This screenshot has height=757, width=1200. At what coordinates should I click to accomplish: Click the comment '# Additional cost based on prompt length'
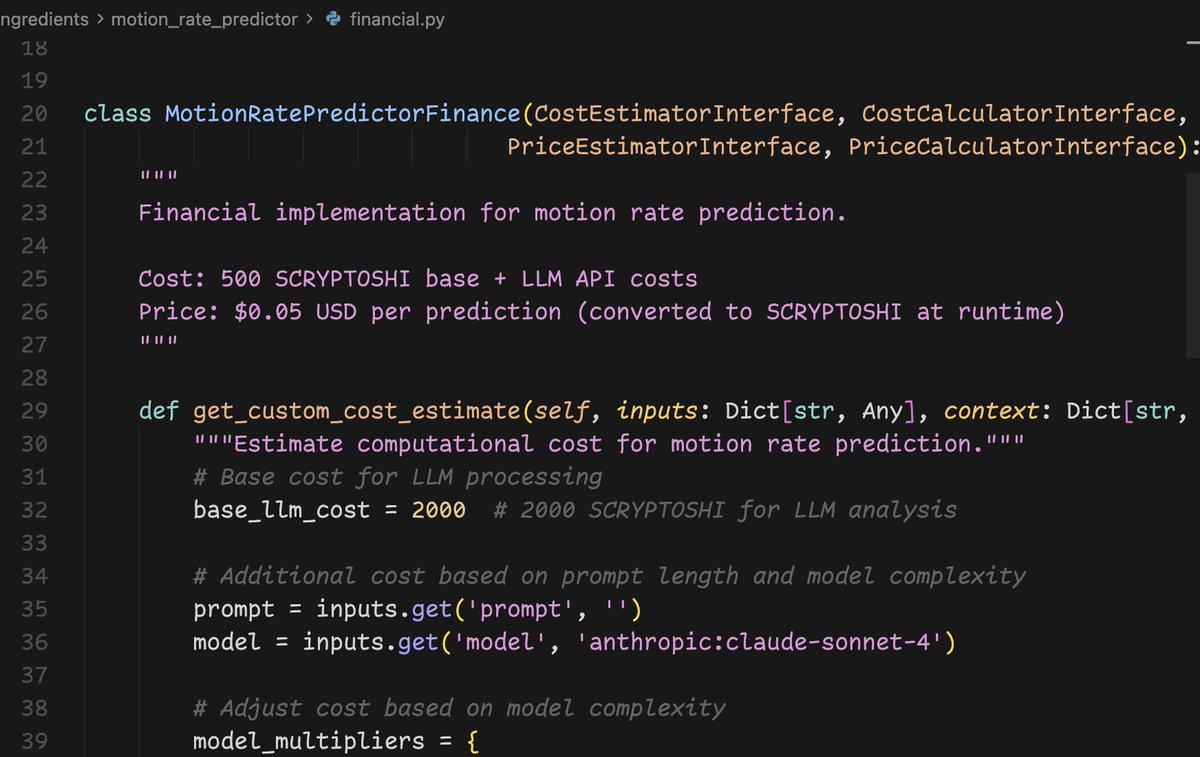[x=609, y=576]
